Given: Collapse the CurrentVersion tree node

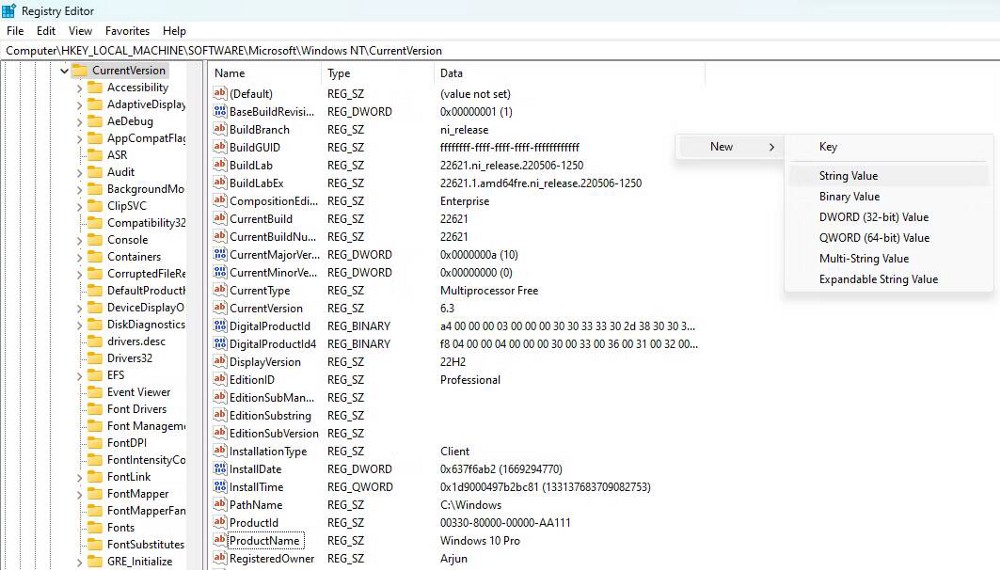Looking at the screenshot, I should (x=64, y=71).
